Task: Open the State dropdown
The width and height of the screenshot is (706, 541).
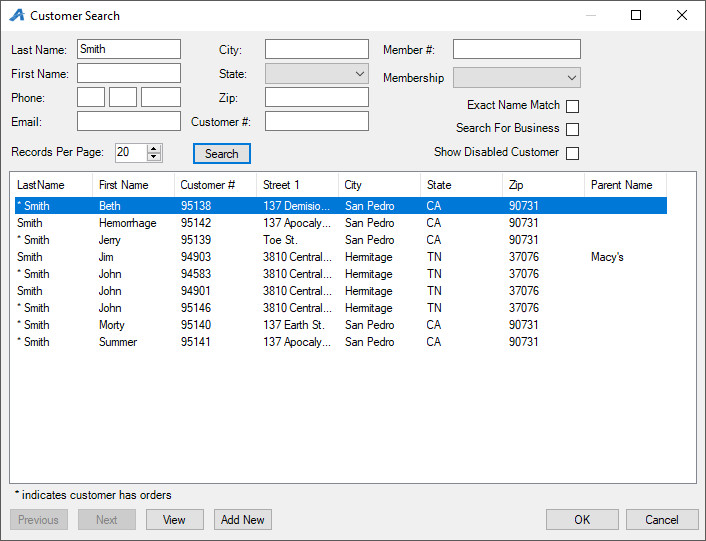Action: 317,73
